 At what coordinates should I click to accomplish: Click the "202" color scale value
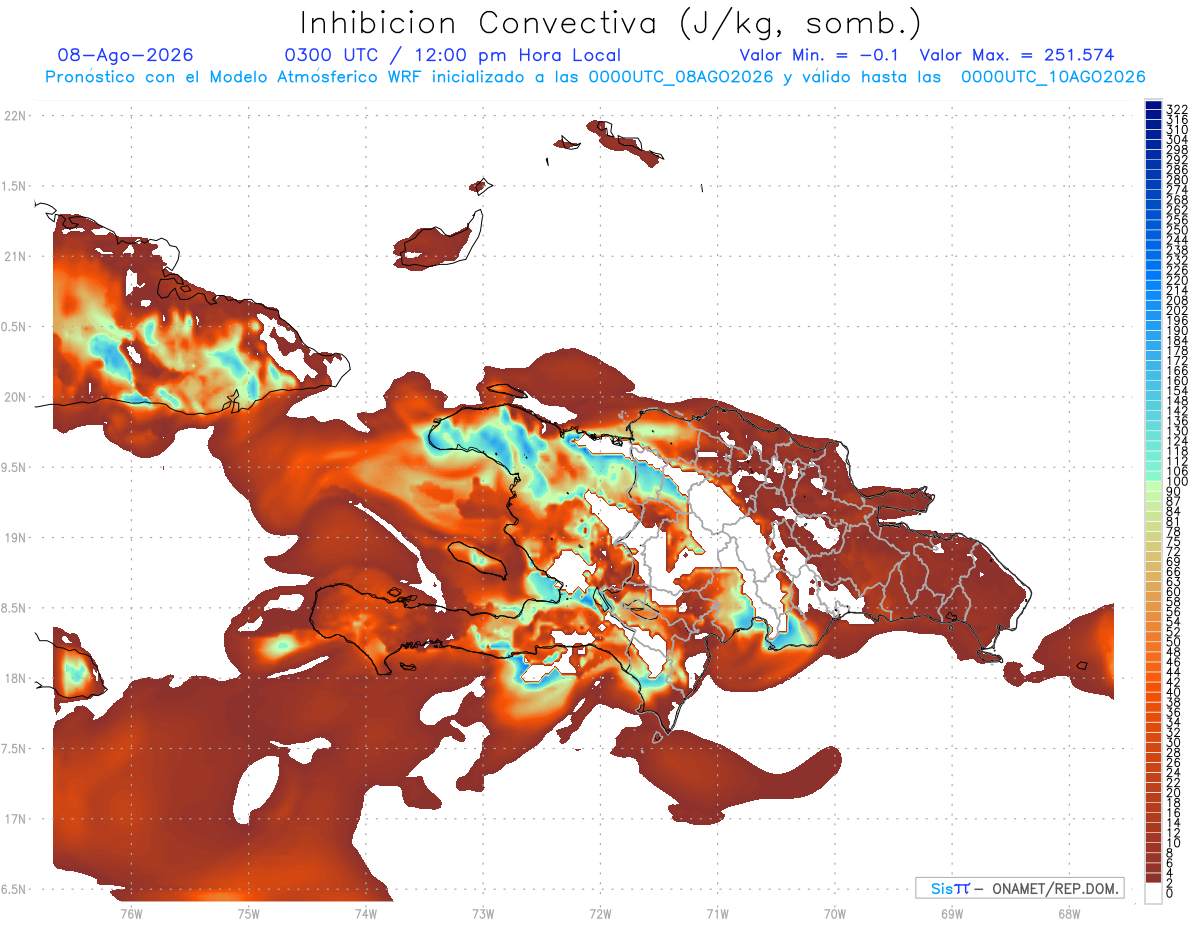pyautogui.click(x=1176, y=310)
